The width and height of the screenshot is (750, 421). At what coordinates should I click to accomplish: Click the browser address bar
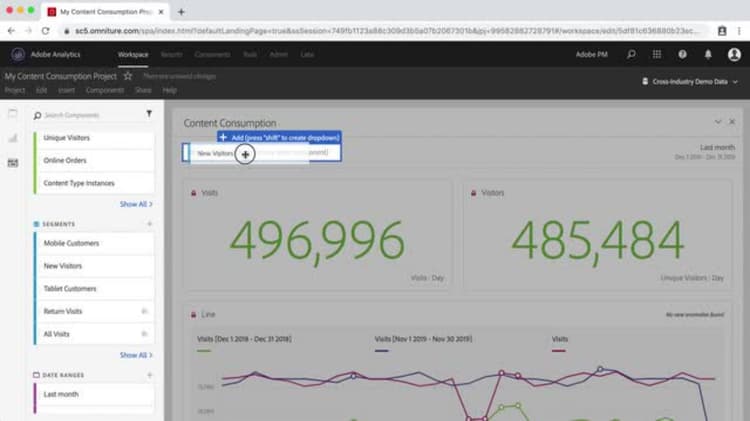click(x=383, y=31)
